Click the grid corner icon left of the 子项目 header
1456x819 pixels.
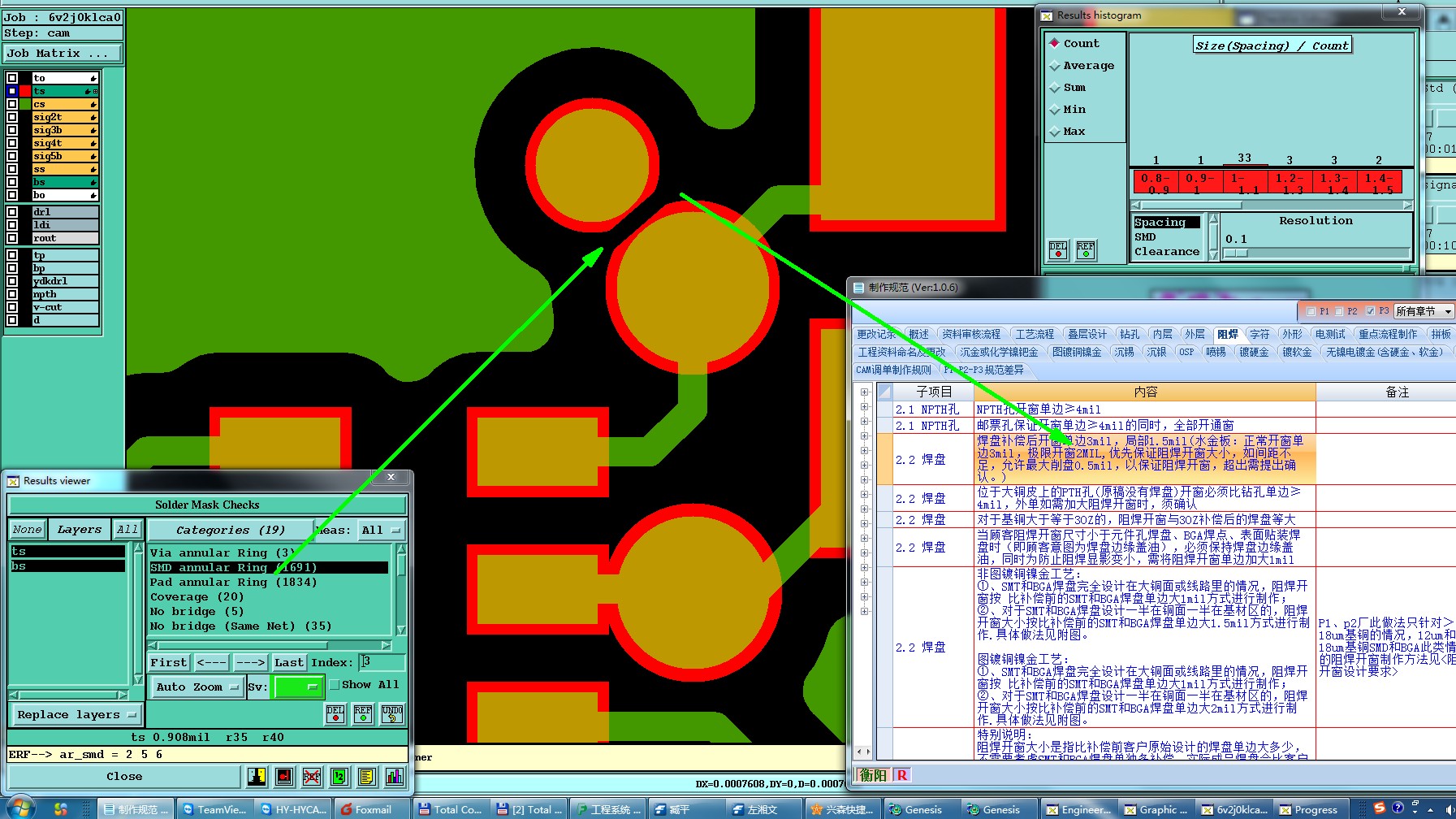coord(884,392)
